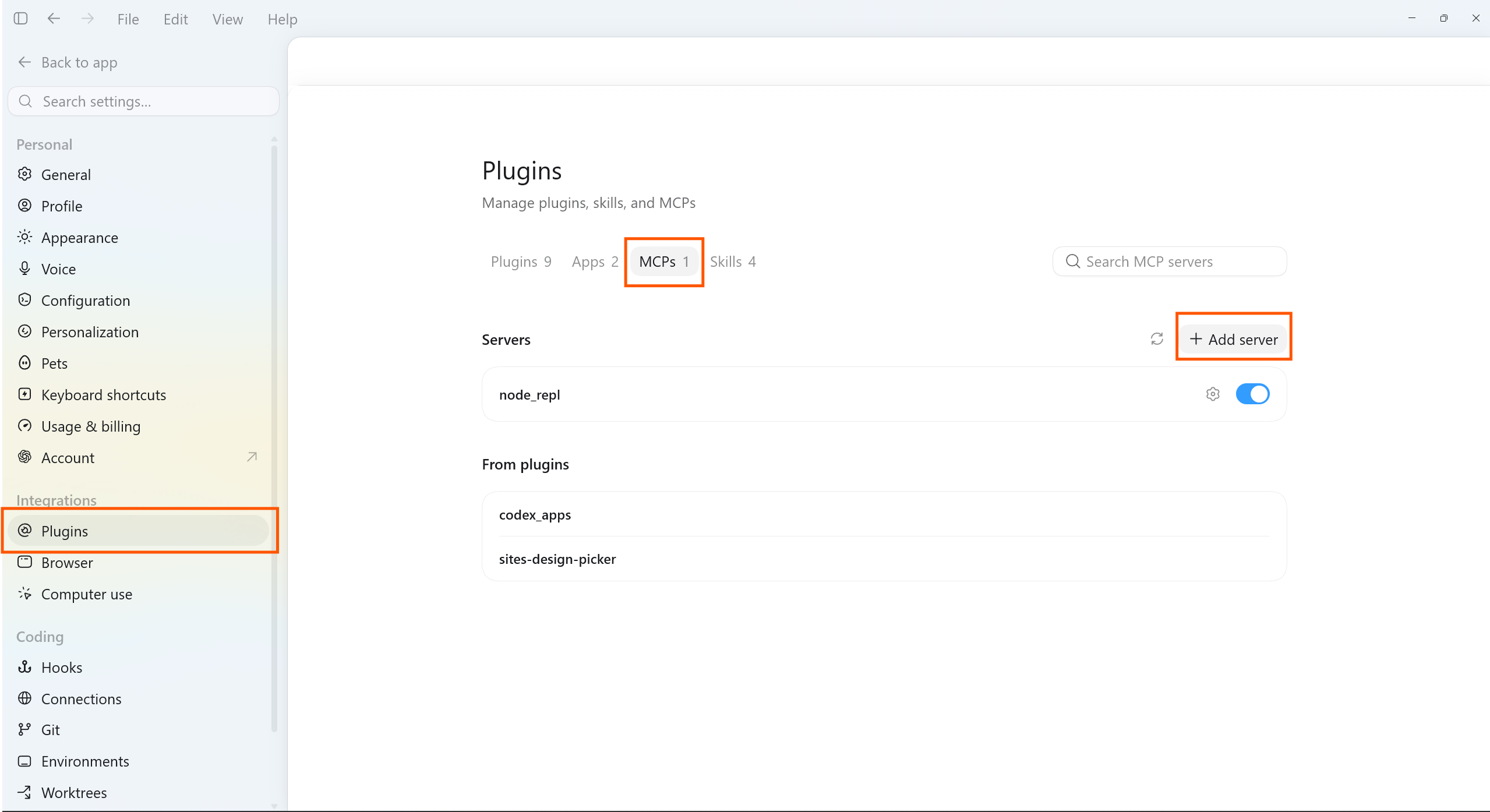Click the sites-design-picker row
The image size is (1490, 812).
pyautogui.click(x=884, y=559)
